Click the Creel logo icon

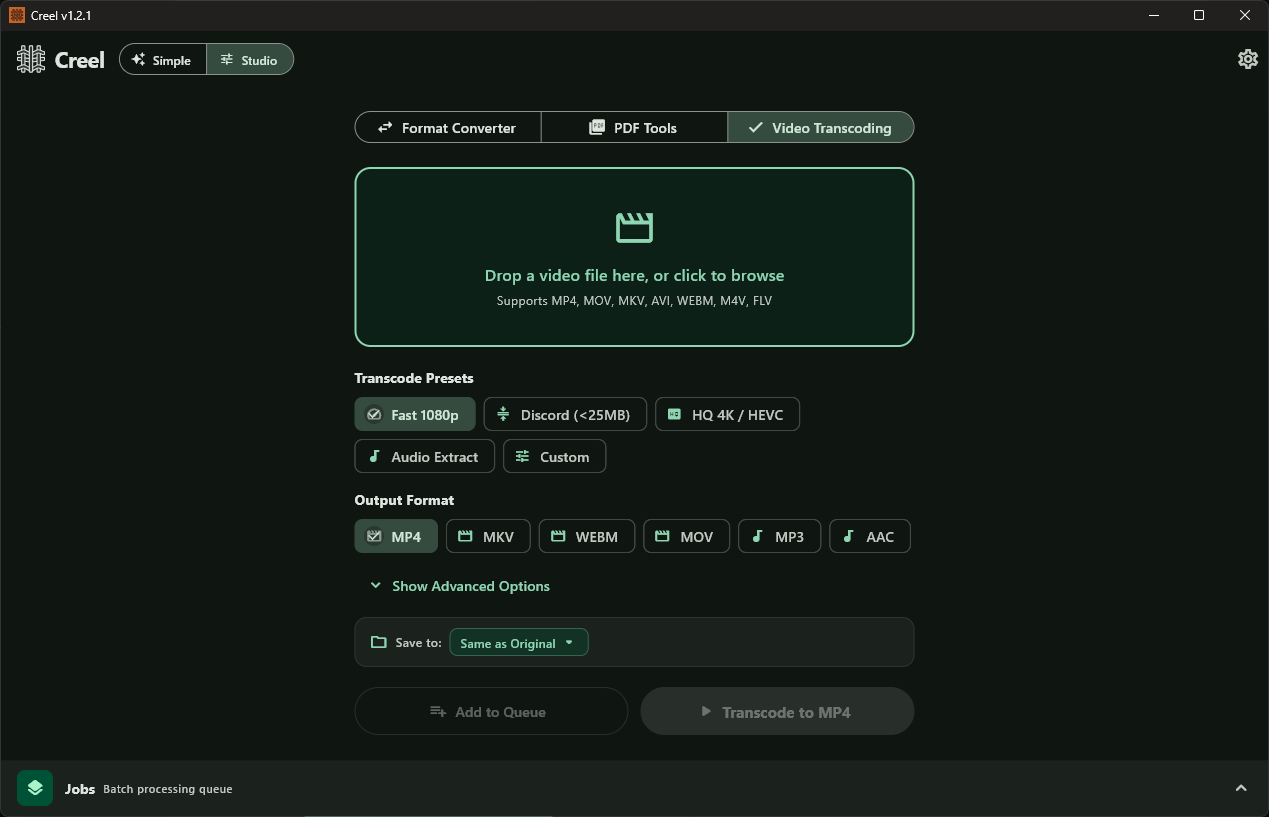31,60
